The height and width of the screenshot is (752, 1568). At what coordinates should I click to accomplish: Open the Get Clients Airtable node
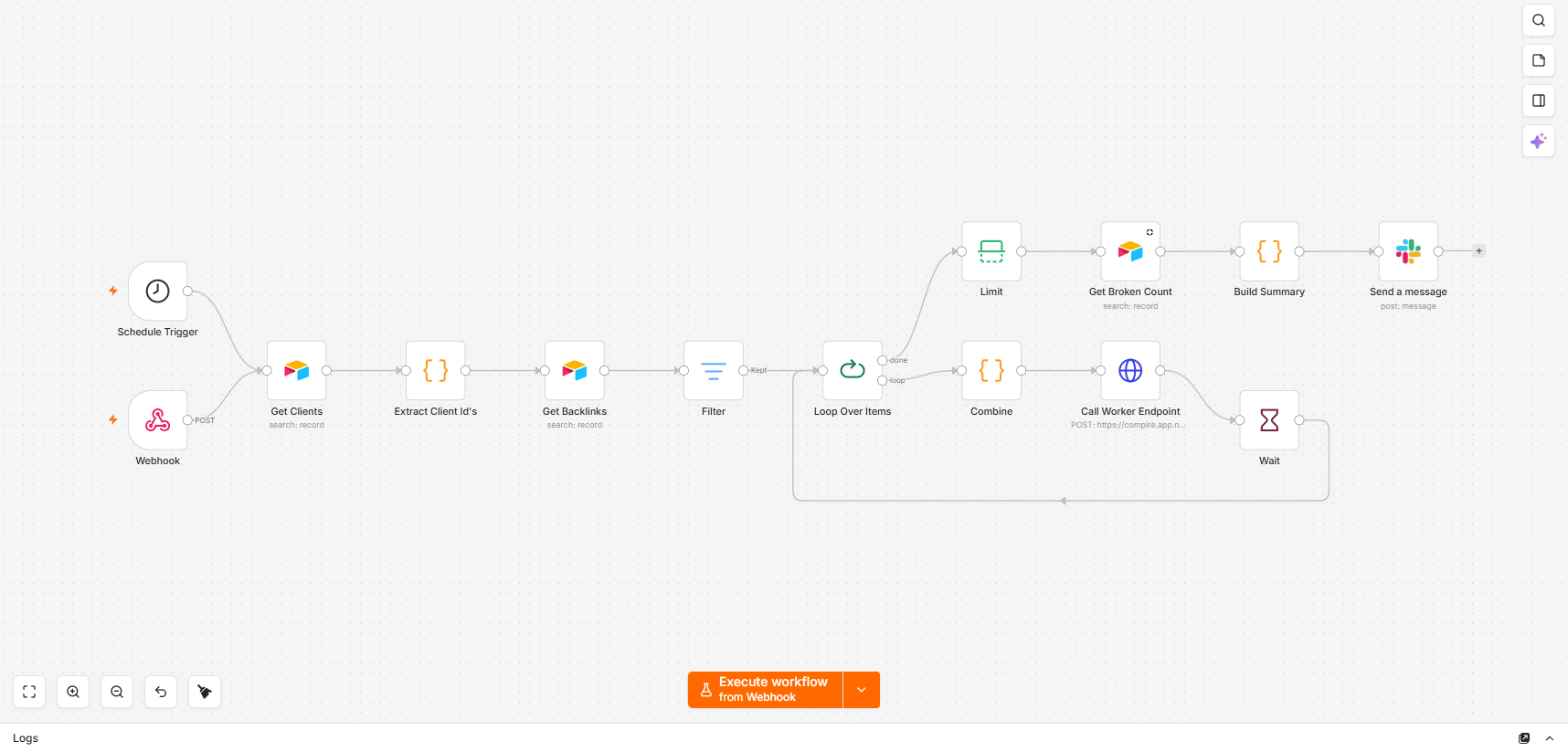tap(297, 370)
